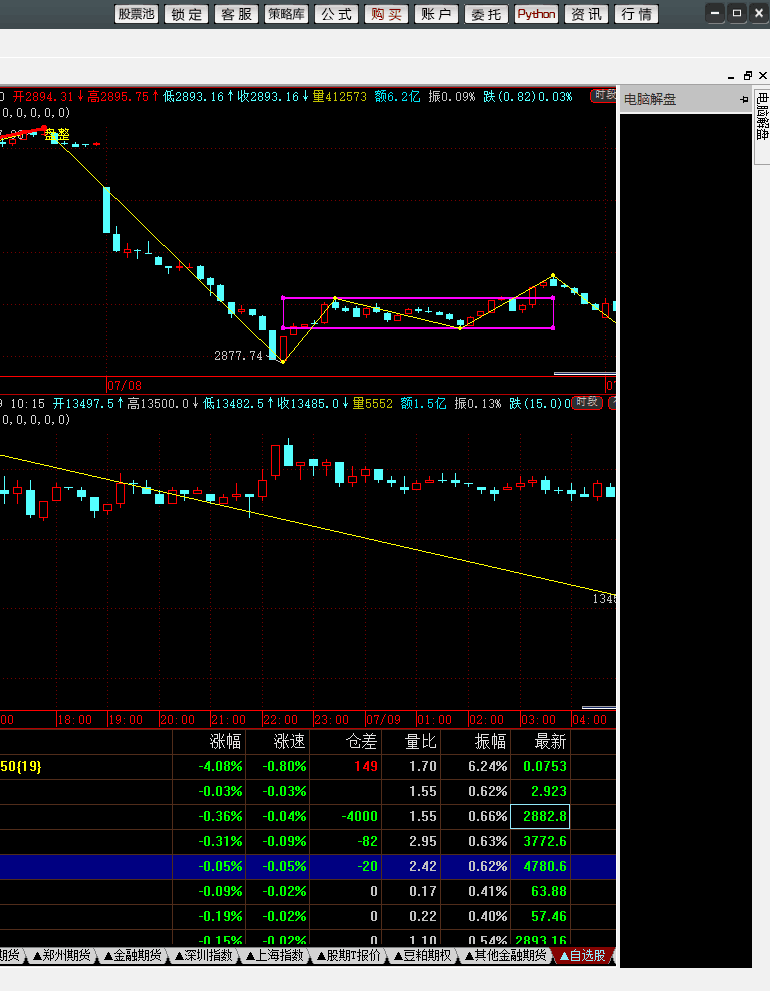Open the 账户 account menu
Screen dimensions: 770x991
pos(436,14)
